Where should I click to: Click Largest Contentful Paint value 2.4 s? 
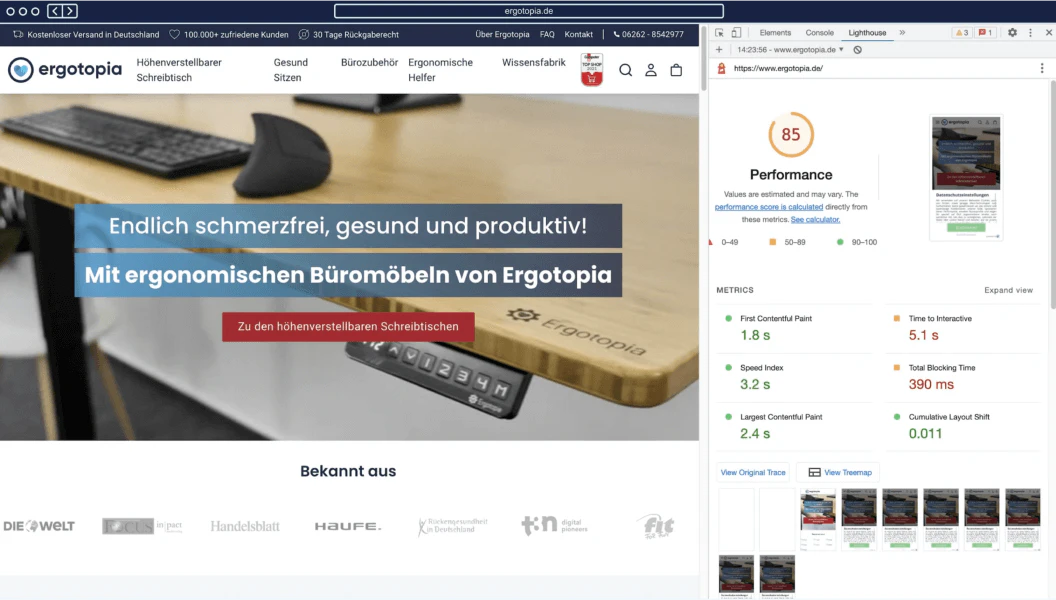tap(755, 434)
